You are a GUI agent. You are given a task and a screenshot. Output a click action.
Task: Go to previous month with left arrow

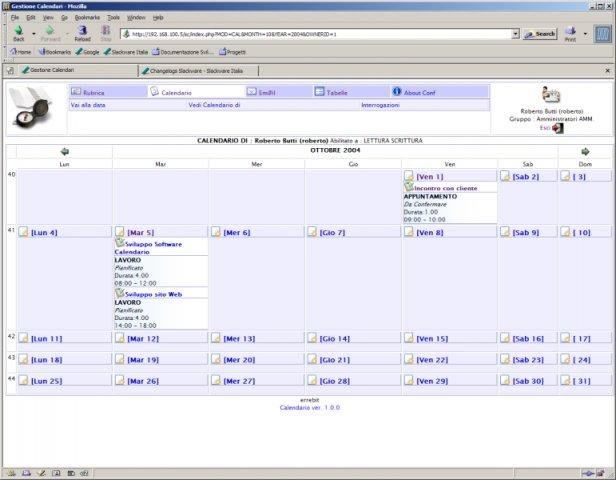[x=65, y=152]
